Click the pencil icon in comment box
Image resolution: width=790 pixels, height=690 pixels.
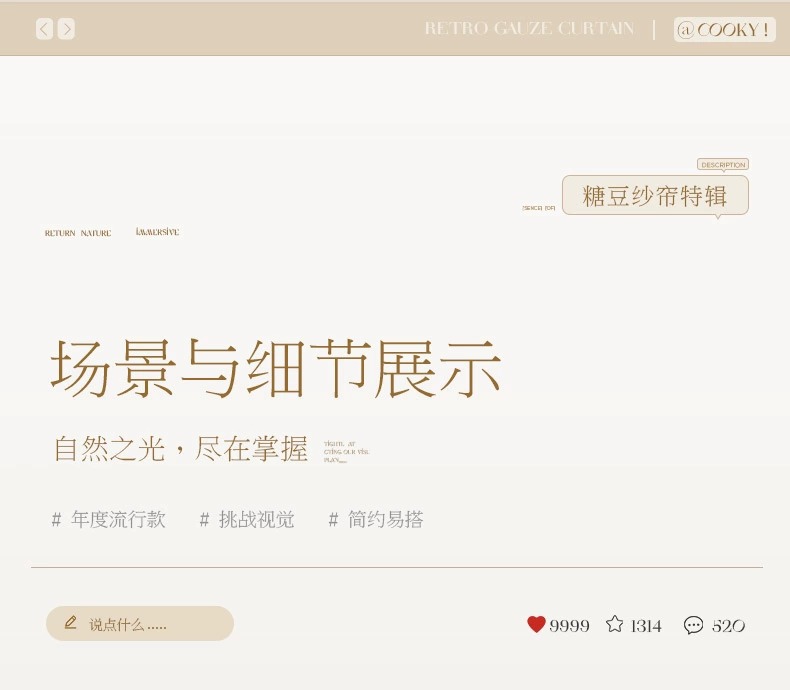(x=71, y=623)
